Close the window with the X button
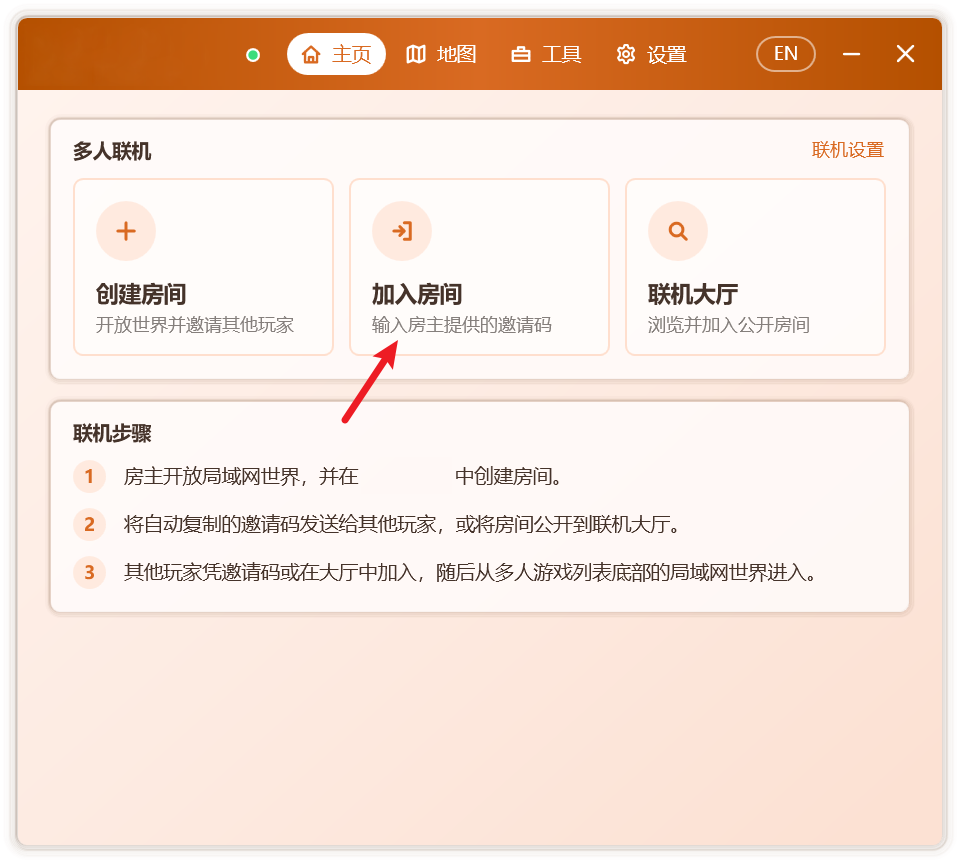The width and height of the screenshot is (960, 863). click(x=906, y=54)
